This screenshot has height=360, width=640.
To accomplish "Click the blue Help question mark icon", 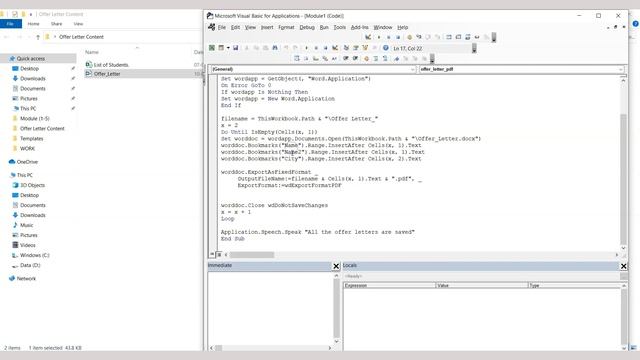I will pyautogui.click(x=385, y=48).
